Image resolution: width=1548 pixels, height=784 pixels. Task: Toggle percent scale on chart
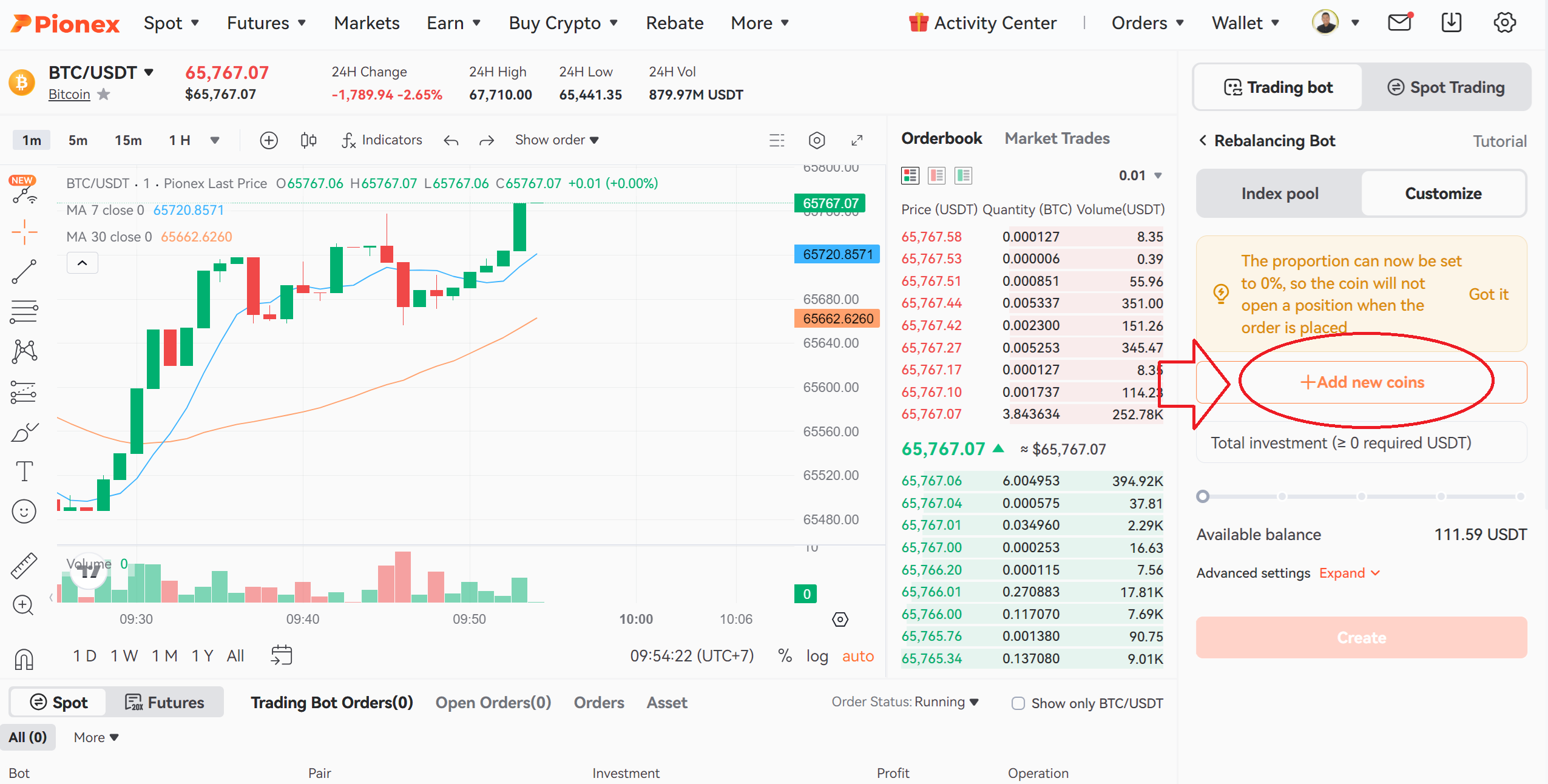tap(785, 655)
